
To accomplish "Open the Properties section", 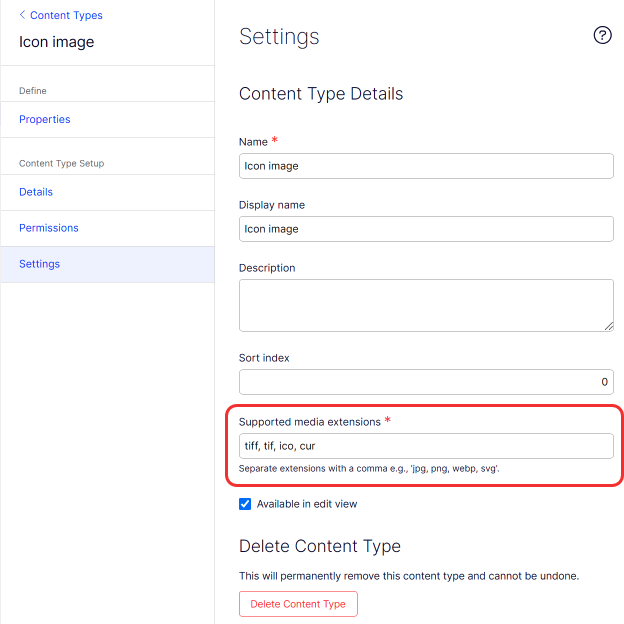I will (107, 119).
